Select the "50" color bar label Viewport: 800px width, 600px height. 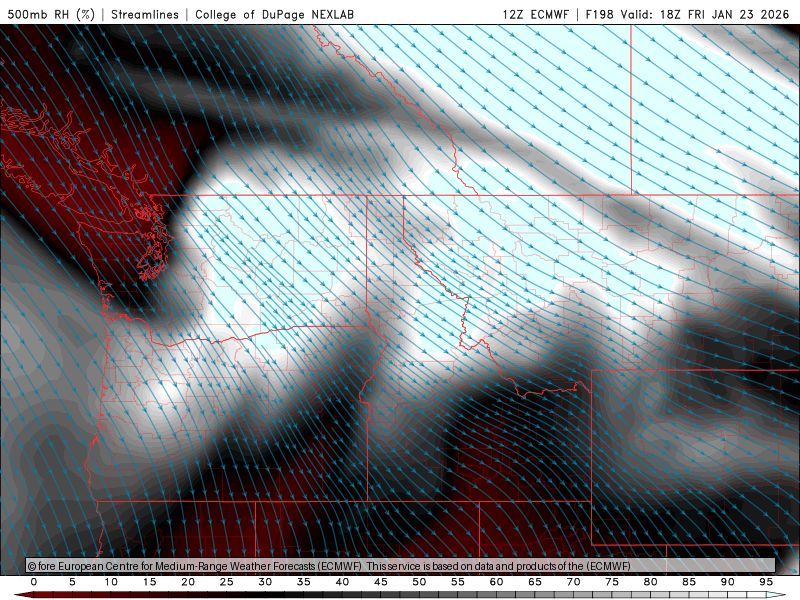click(x=419, y=582)
